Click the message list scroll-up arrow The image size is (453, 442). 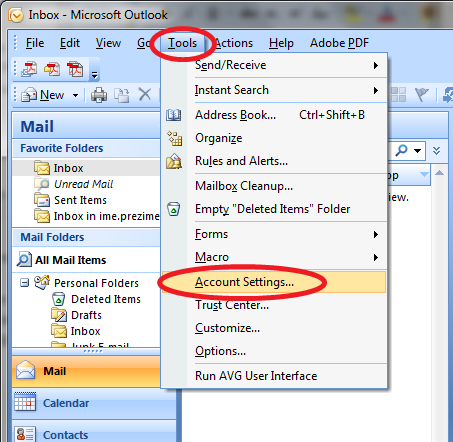[x=439, y=173]
